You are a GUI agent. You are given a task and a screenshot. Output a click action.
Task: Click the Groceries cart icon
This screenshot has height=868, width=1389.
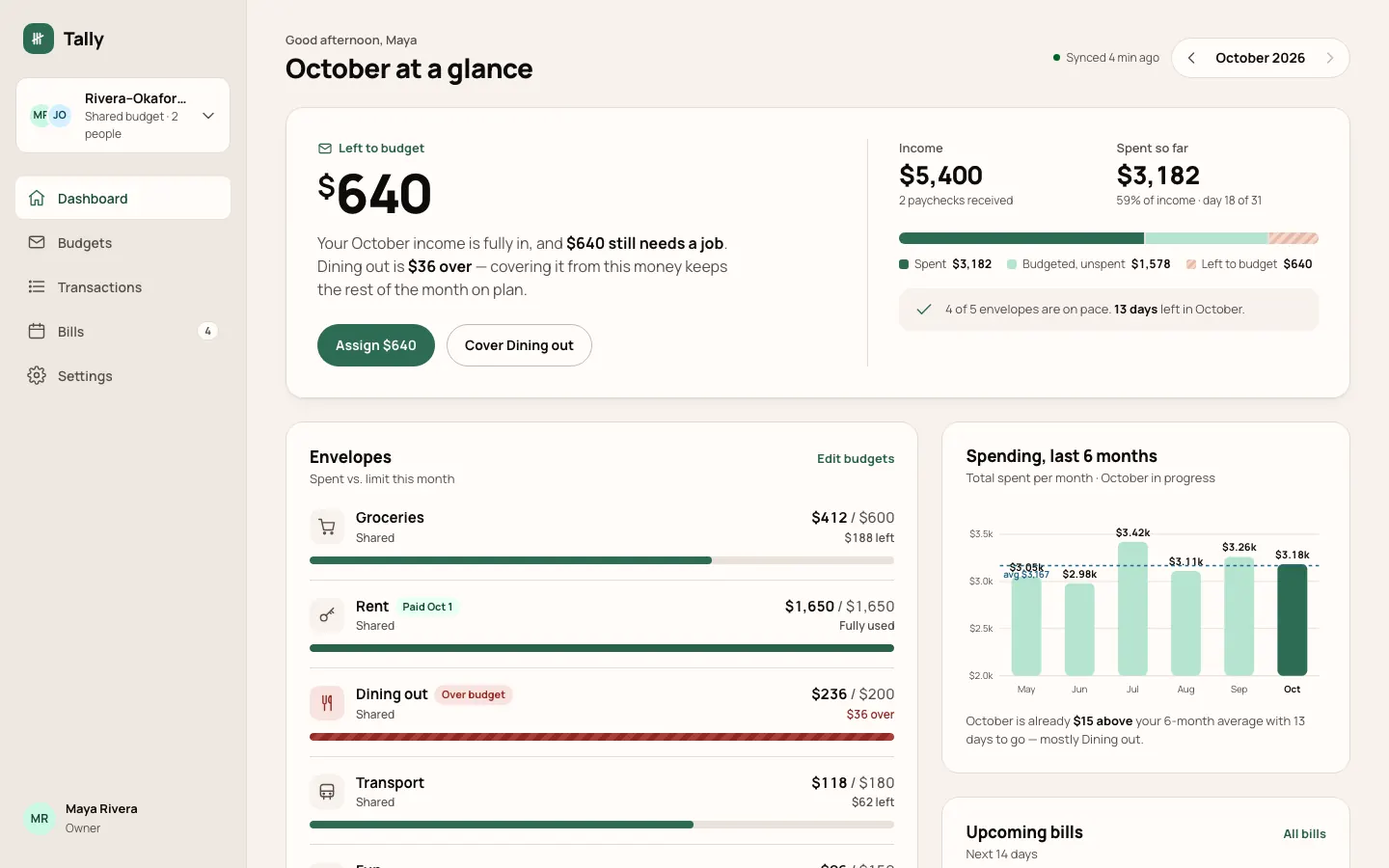pyautogui.click(x=327, y=527)
